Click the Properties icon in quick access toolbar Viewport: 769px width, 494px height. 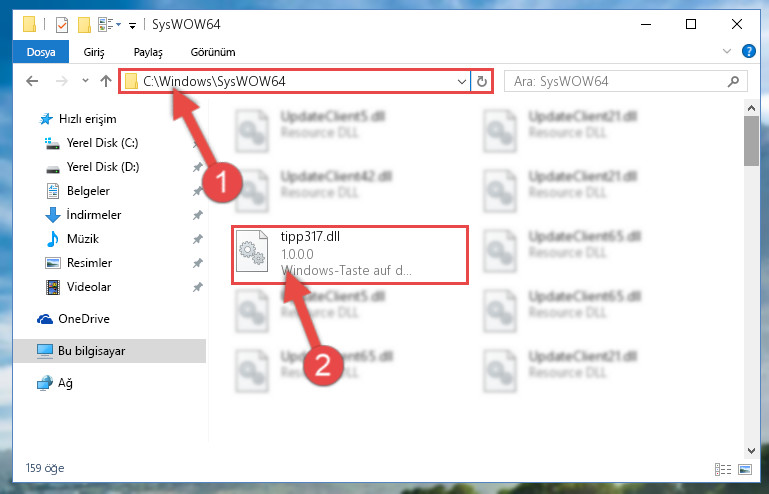(x=62, y=24)
